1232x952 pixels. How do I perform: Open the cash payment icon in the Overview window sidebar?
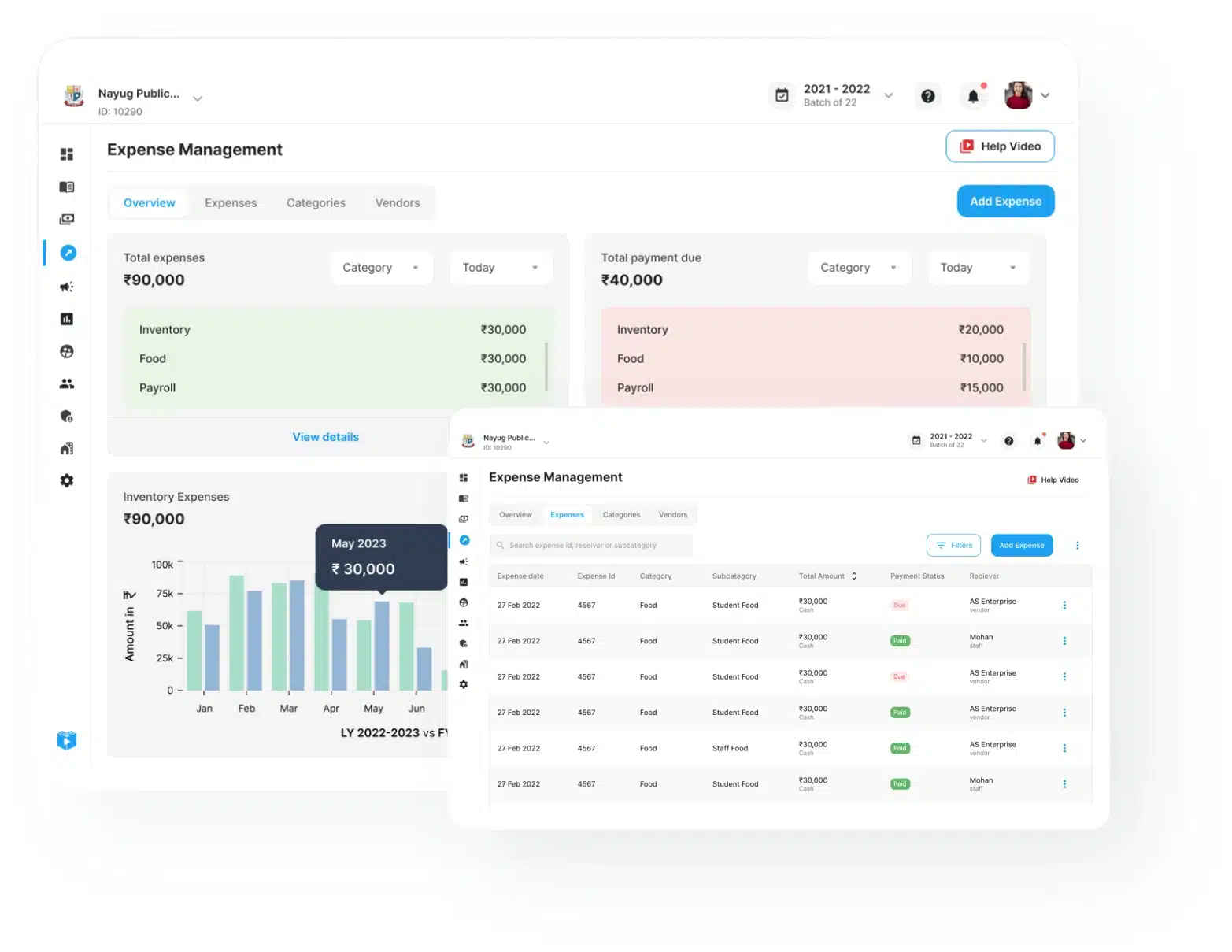click(67, 219)
